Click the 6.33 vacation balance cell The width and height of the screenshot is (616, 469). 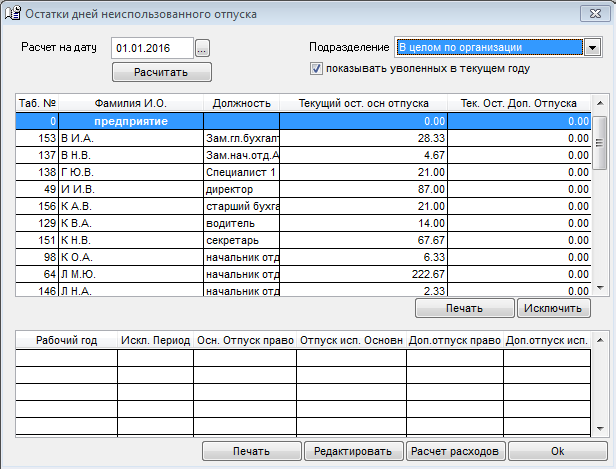pyautogui.click(x=363, y=257)
